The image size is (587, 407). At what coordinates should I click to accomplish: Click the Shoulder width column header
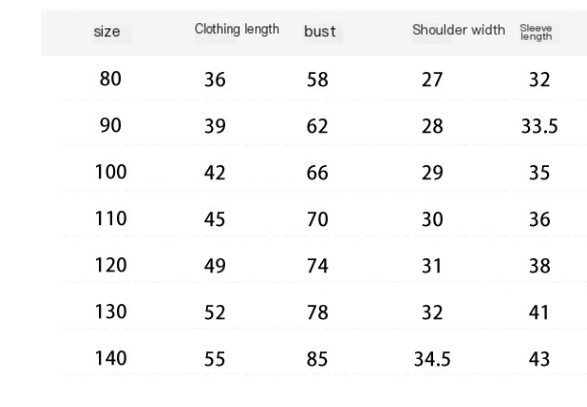tap(459, 30)
